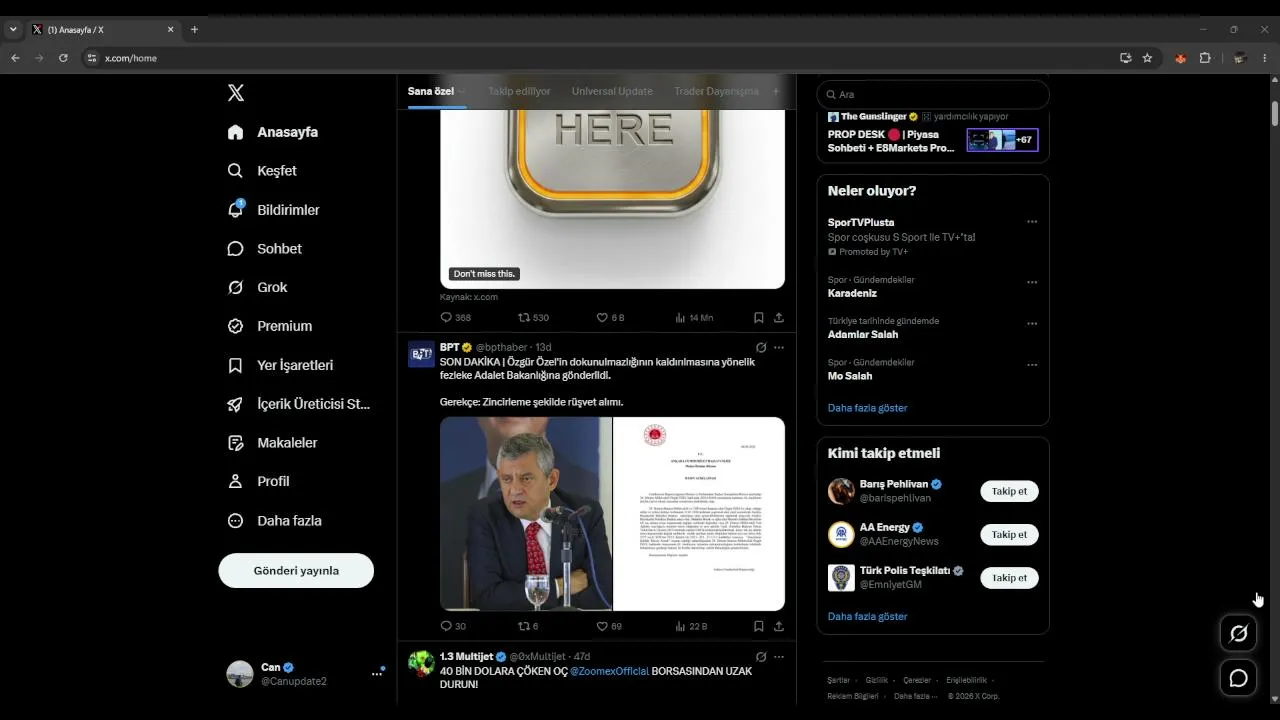Go to Anasayfa in the sidebar

tap(273, 132)
